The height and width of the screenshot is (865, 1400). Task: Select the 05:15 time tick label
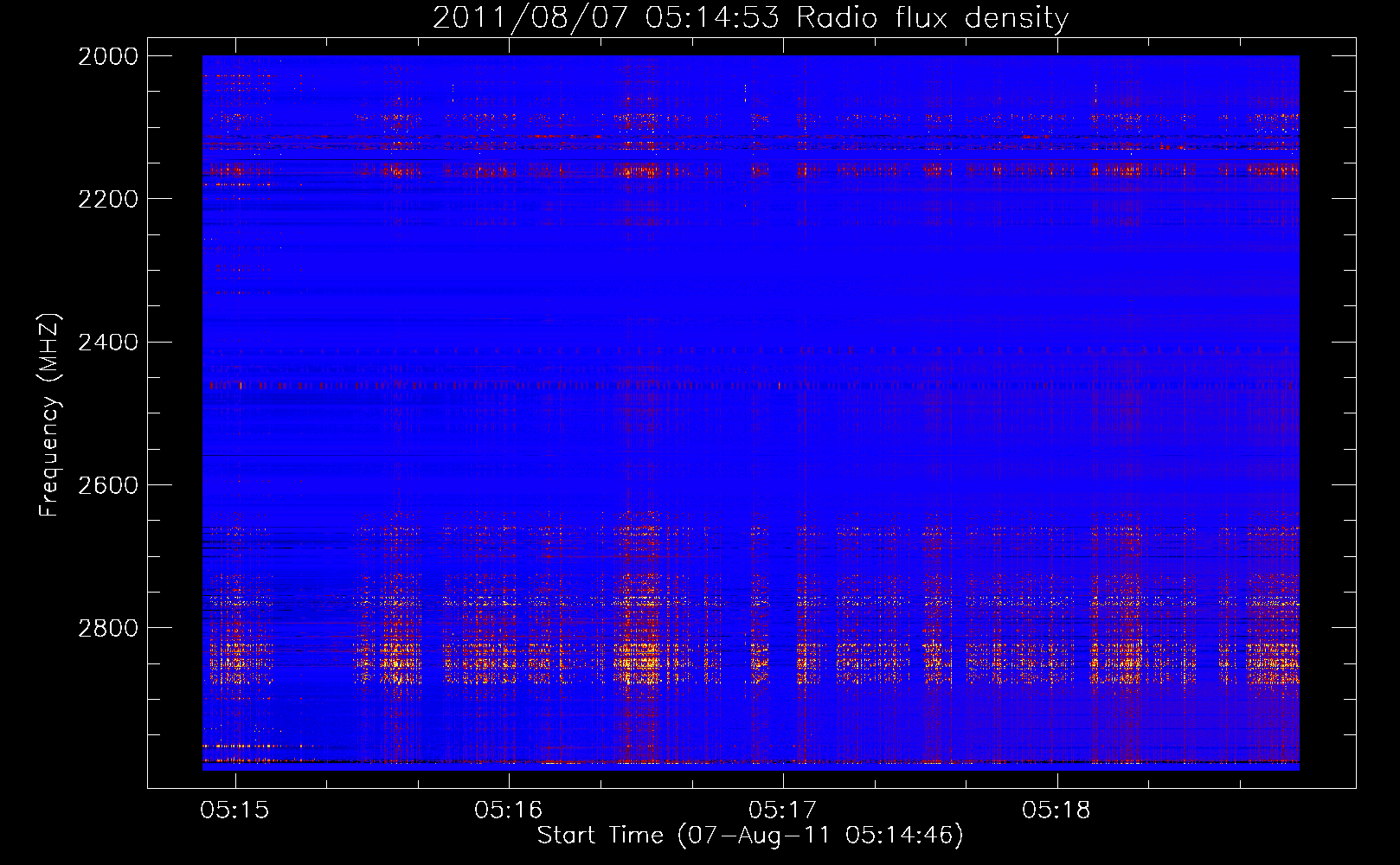point(234,810)
